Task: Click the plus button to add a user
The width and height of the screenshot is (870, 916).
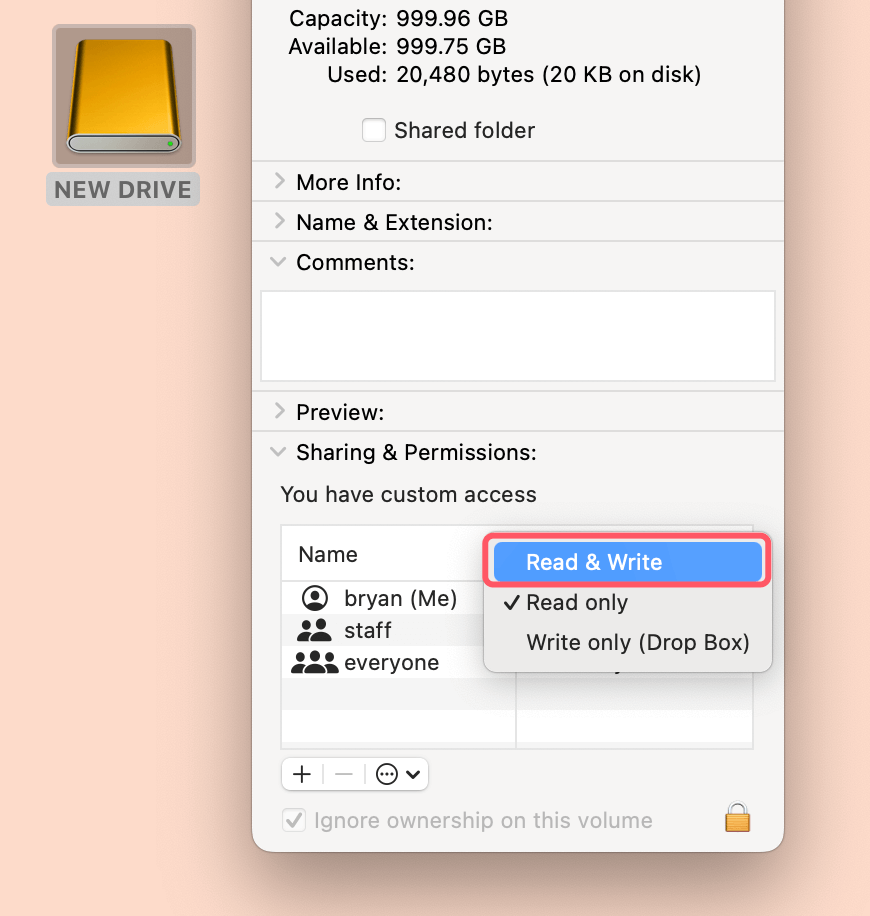Action: pos(302,774)
